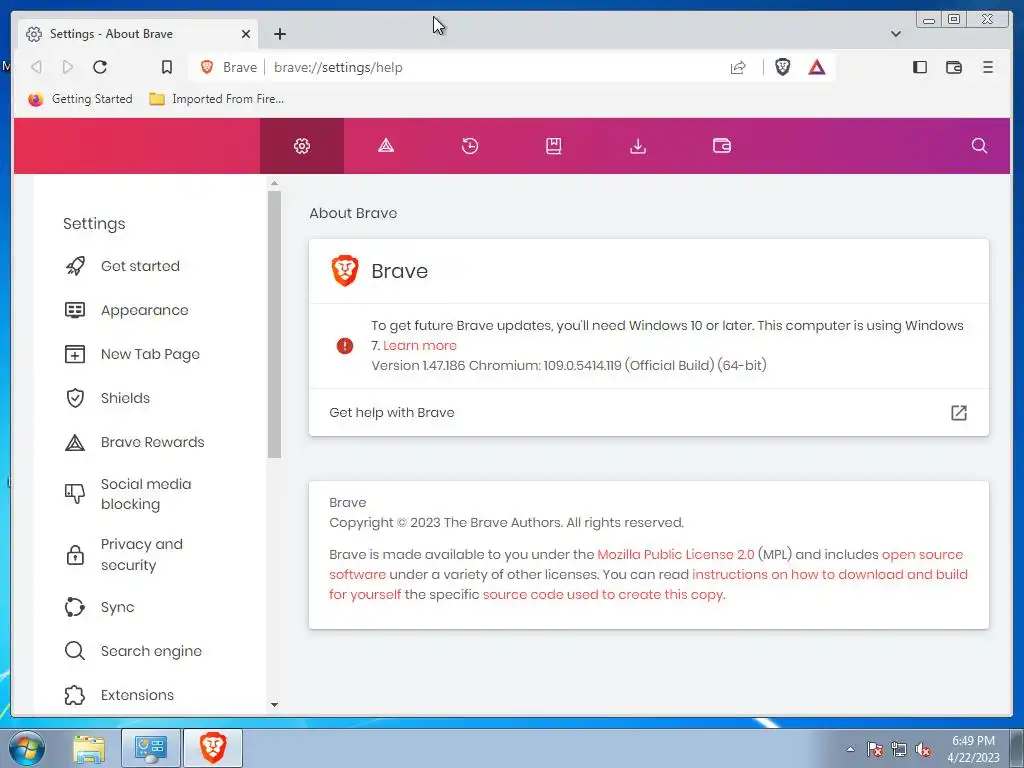
Task: Click the Version 1.47.186 Chromium text
Action: 569,366
